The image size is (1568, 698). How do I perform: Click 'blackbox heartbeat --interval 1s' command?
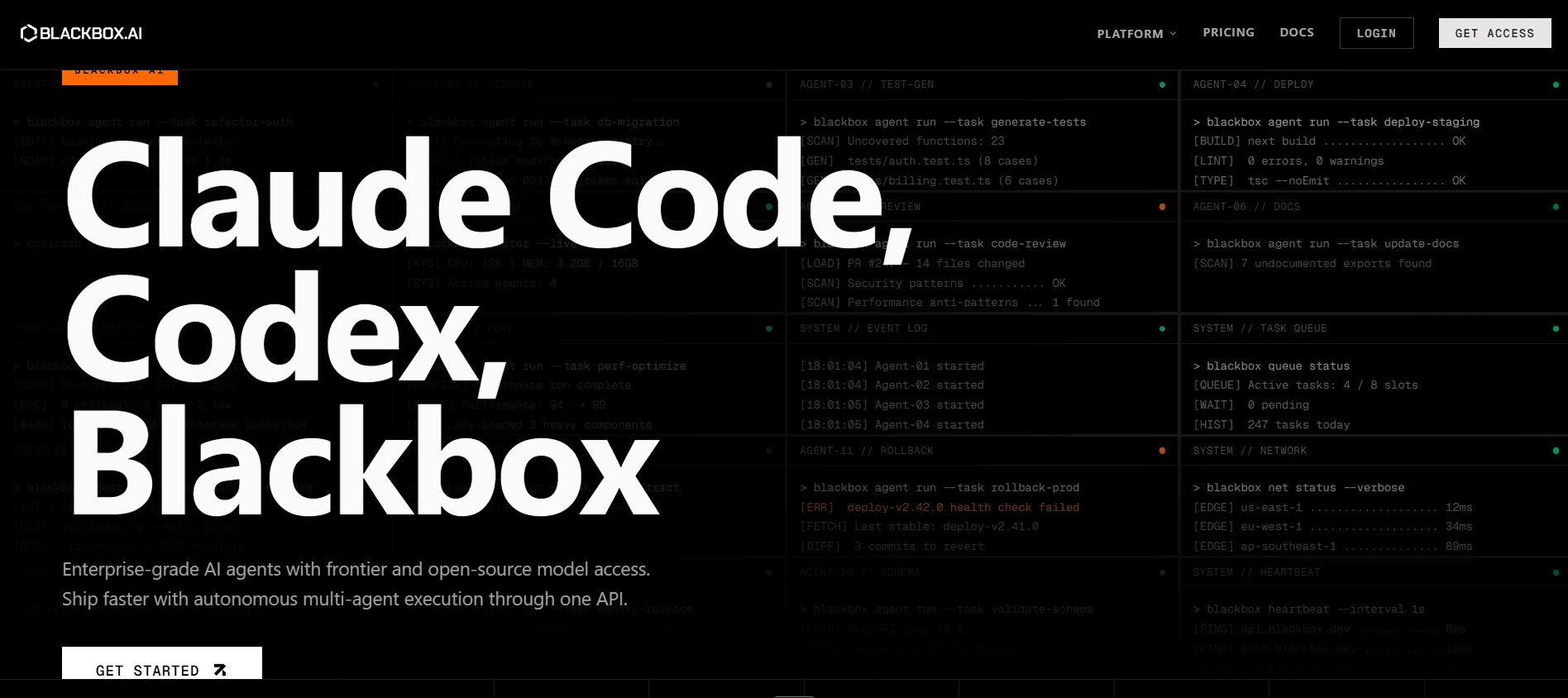(1308, 610)
